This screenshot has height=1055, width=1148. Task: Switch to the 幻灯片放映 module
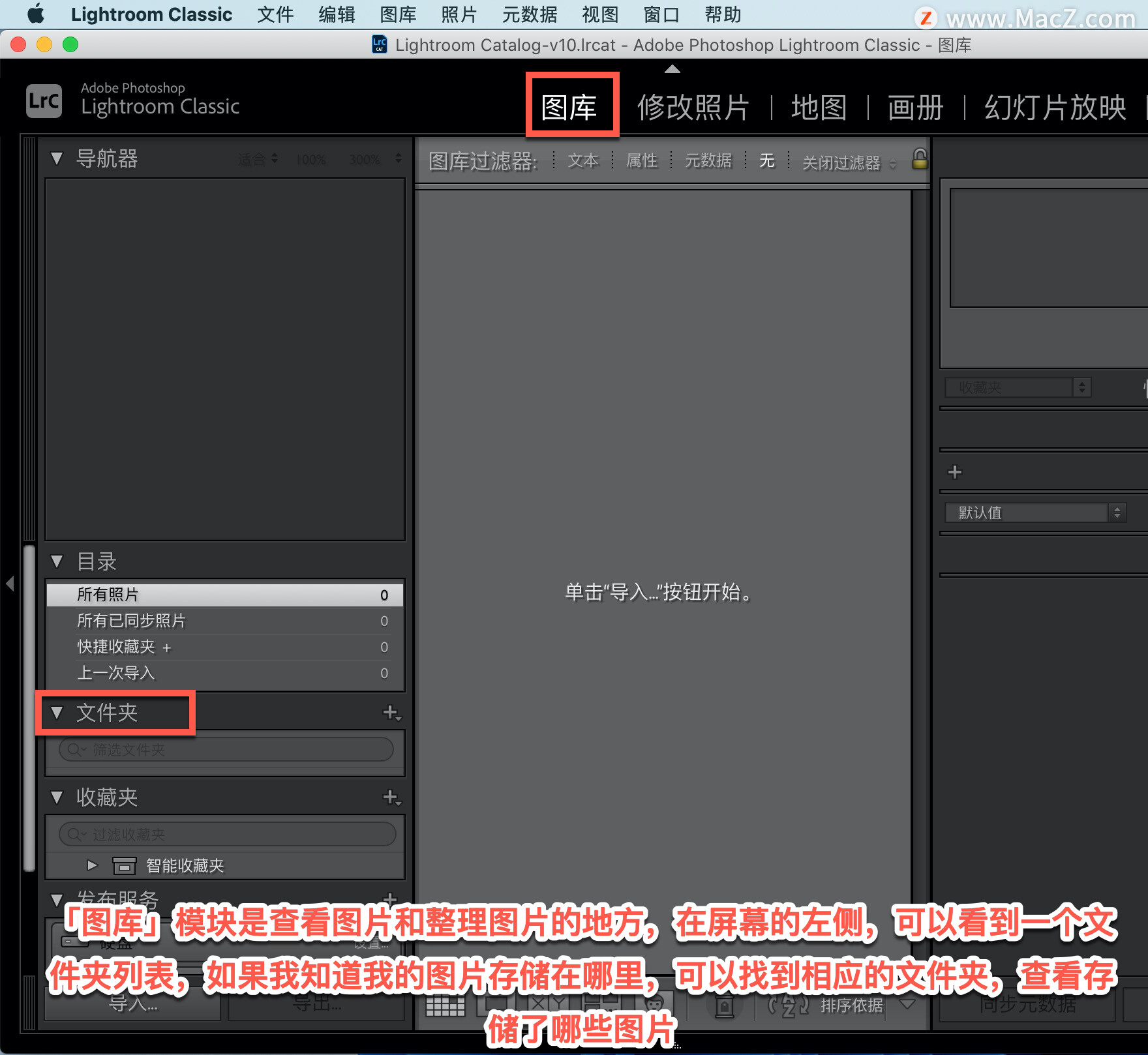(1055, 107)
